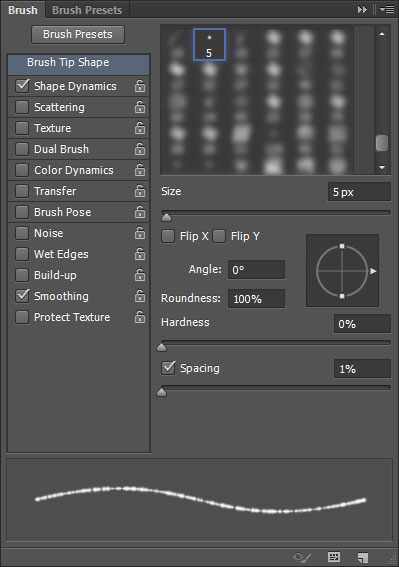
Task: Click the Spacing percentage field
Action: pos(362,369)
